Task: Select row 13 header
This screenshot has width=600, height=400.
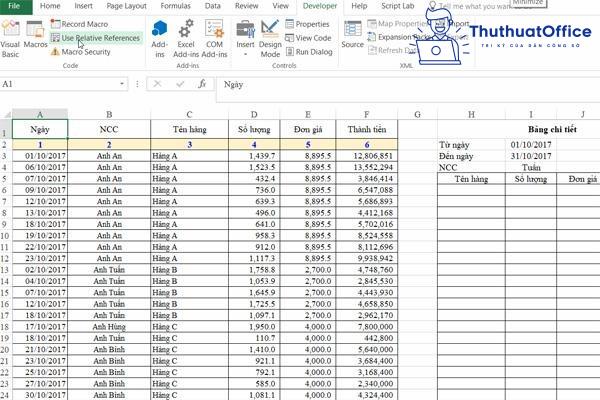Action: click(5, 270)
